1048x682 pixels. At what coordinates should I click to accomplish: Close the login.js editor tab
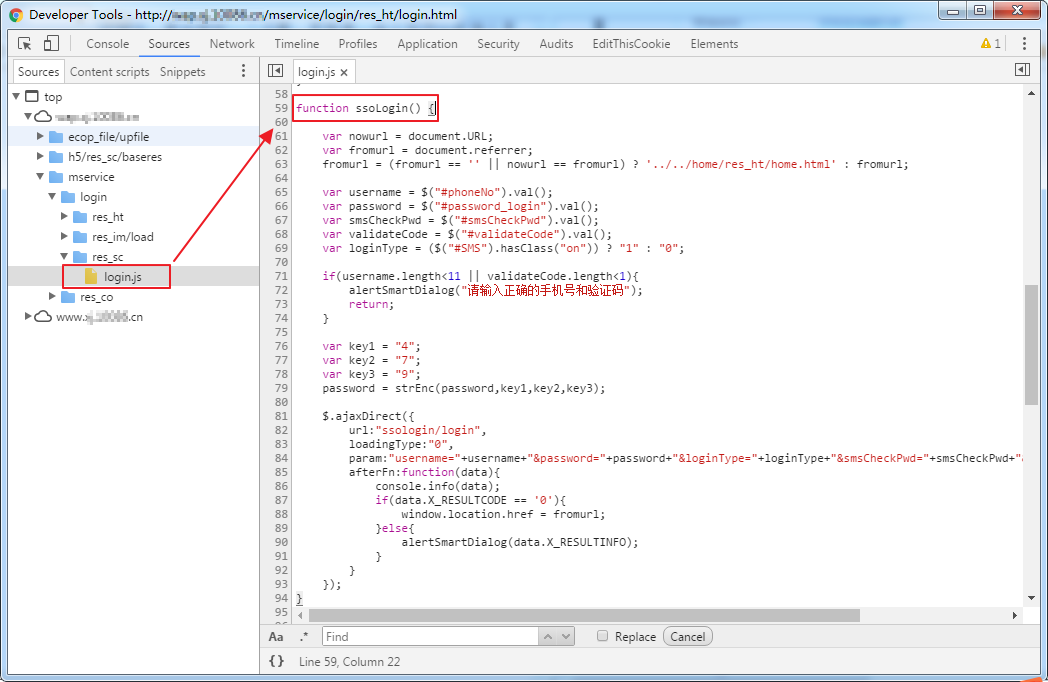tap(344, 72)
